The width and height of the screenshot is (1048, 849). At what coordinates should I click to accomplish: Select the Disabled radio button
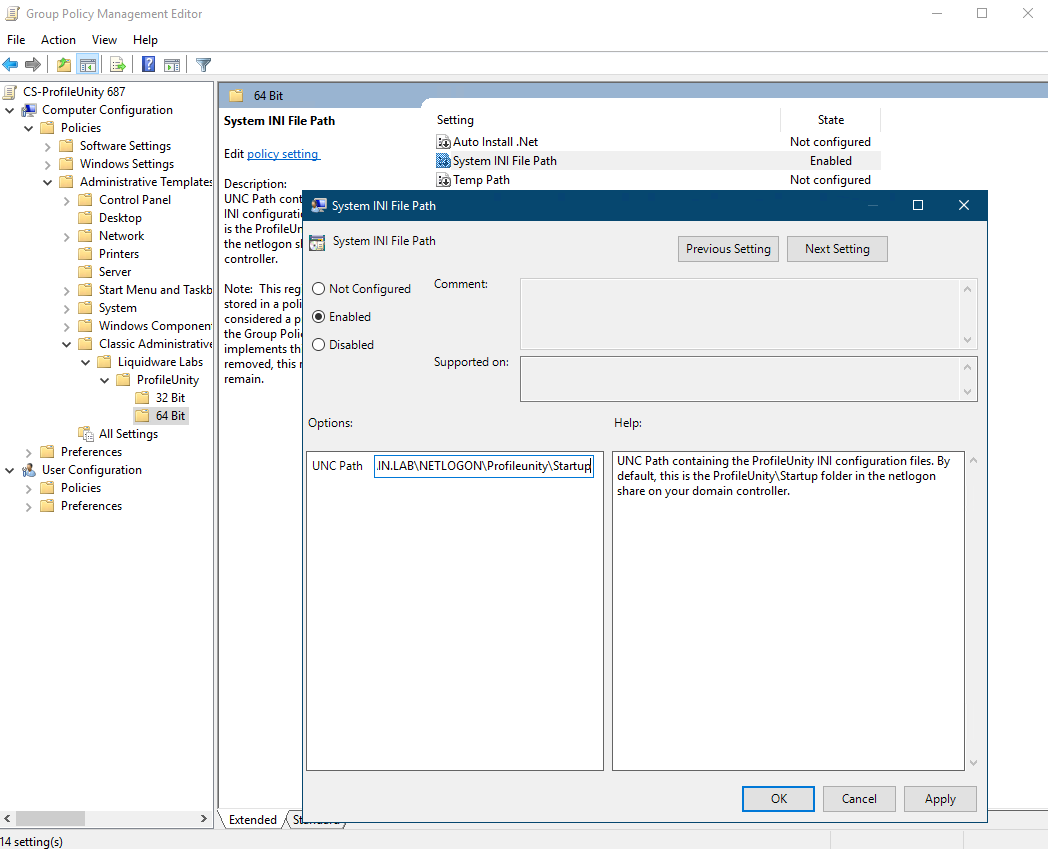[319, 345]
